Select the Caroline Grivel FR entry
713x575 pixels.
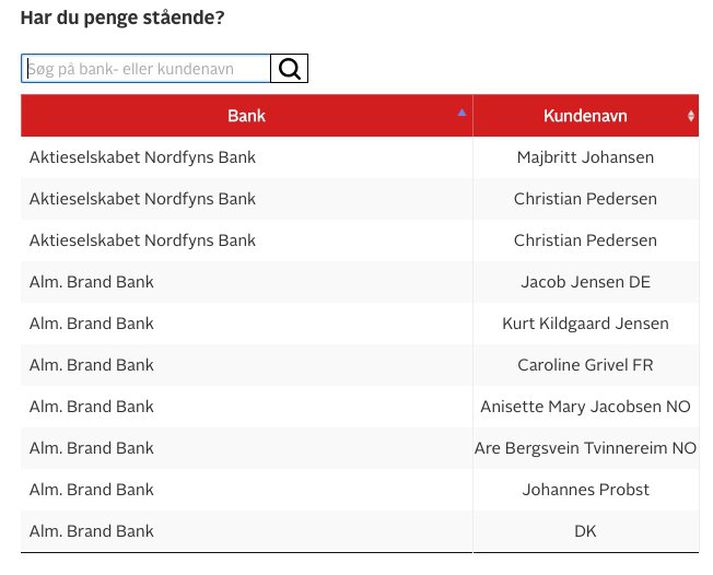[586, 365]
